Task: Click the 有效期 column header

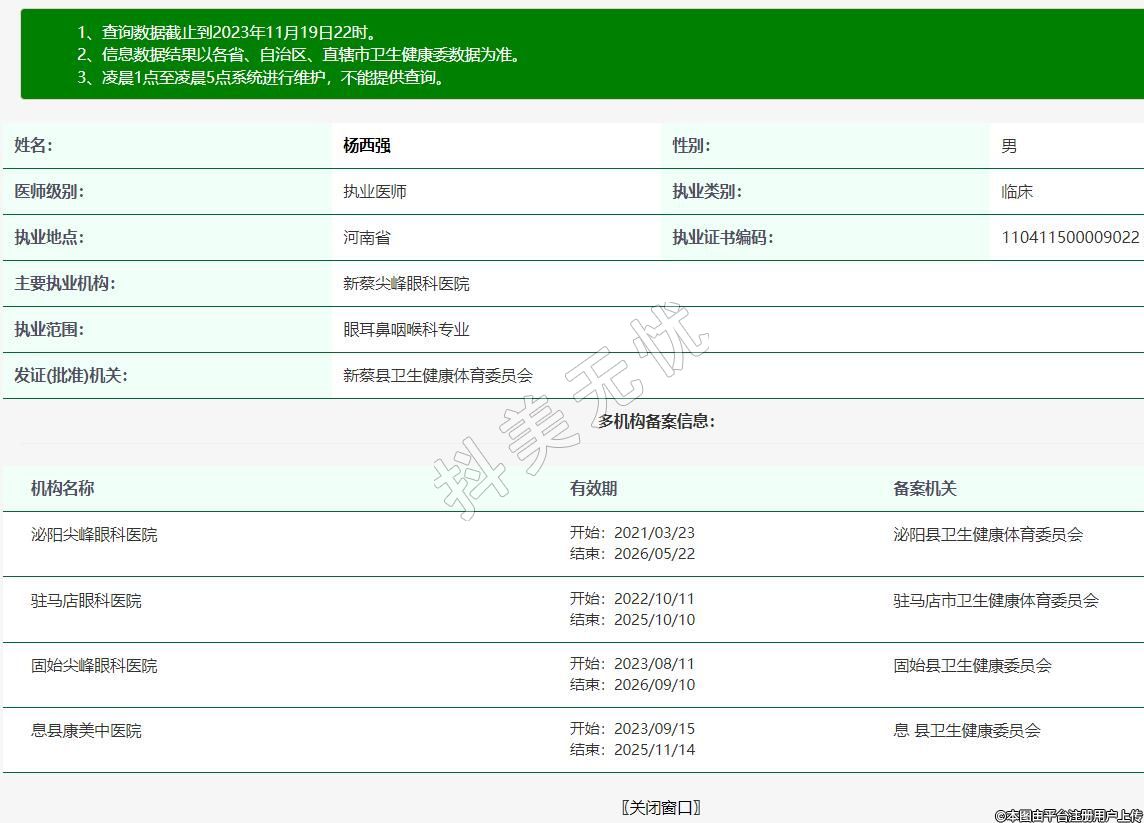Action: (x=593, y=488)
